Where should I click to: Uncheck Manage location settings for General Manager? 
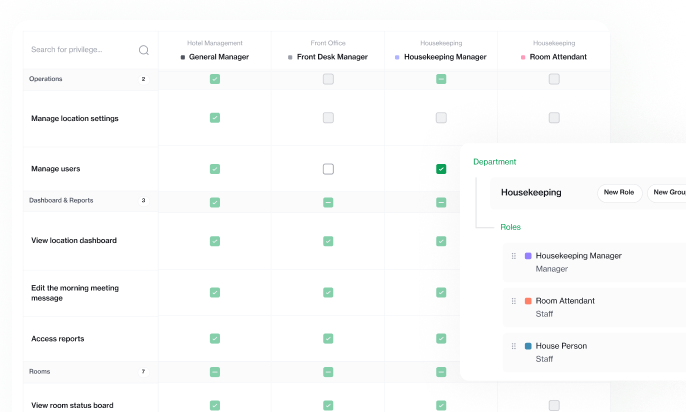coord(215,118)
